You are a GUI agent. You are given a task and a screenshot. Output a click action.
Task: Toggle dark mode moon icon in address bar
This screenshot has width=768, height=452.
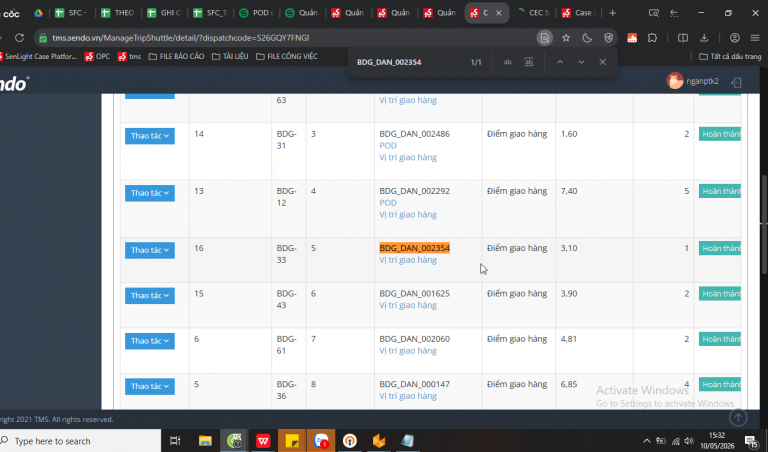pos(587,38)
